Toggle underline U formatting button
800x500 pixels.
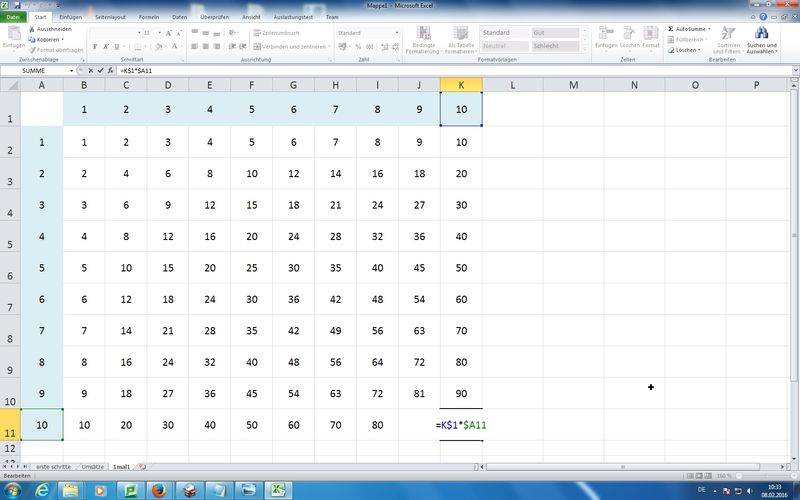coord(116,46)
